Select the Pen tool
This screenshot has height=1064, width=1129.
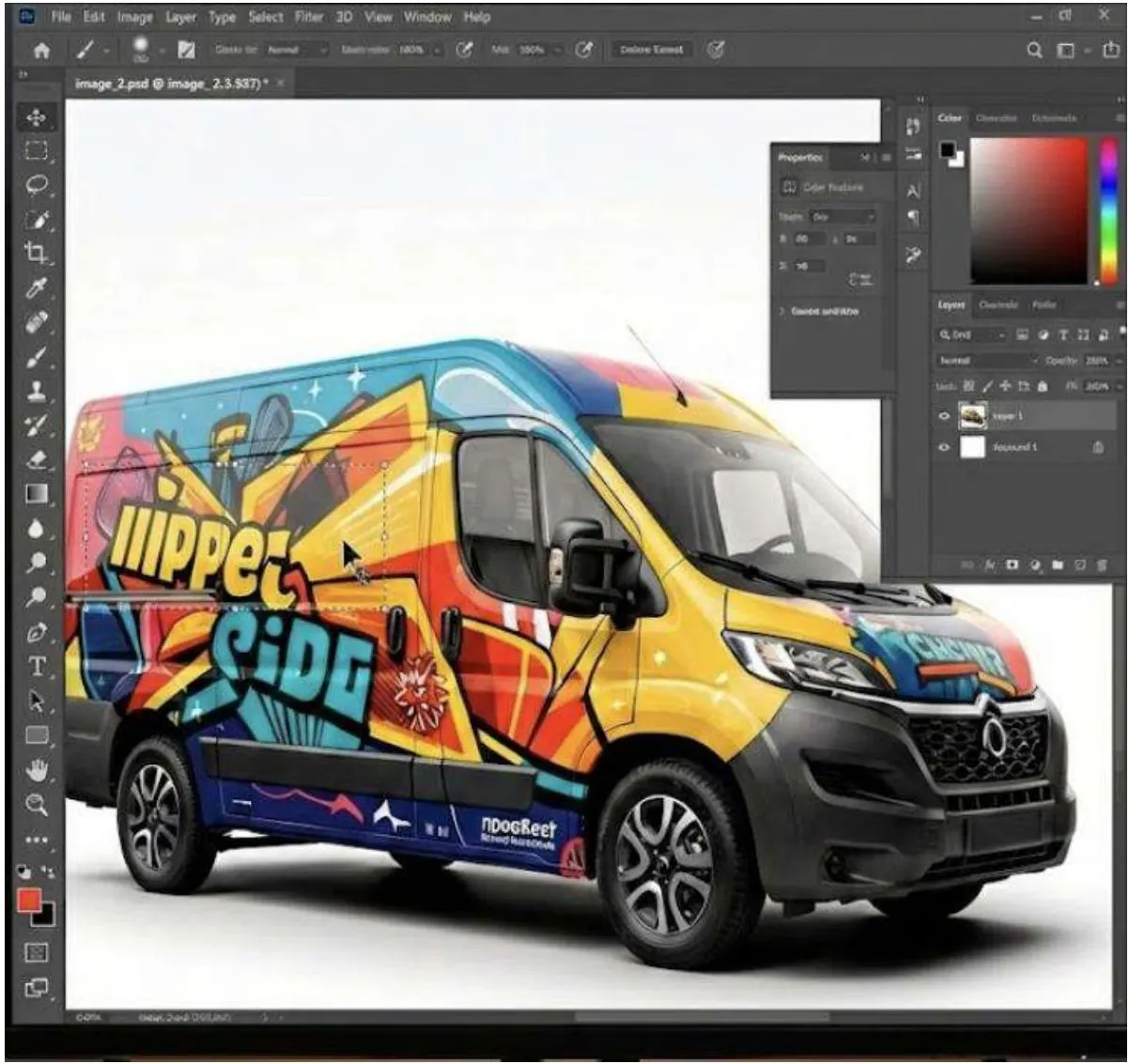[x=37, y=632]
